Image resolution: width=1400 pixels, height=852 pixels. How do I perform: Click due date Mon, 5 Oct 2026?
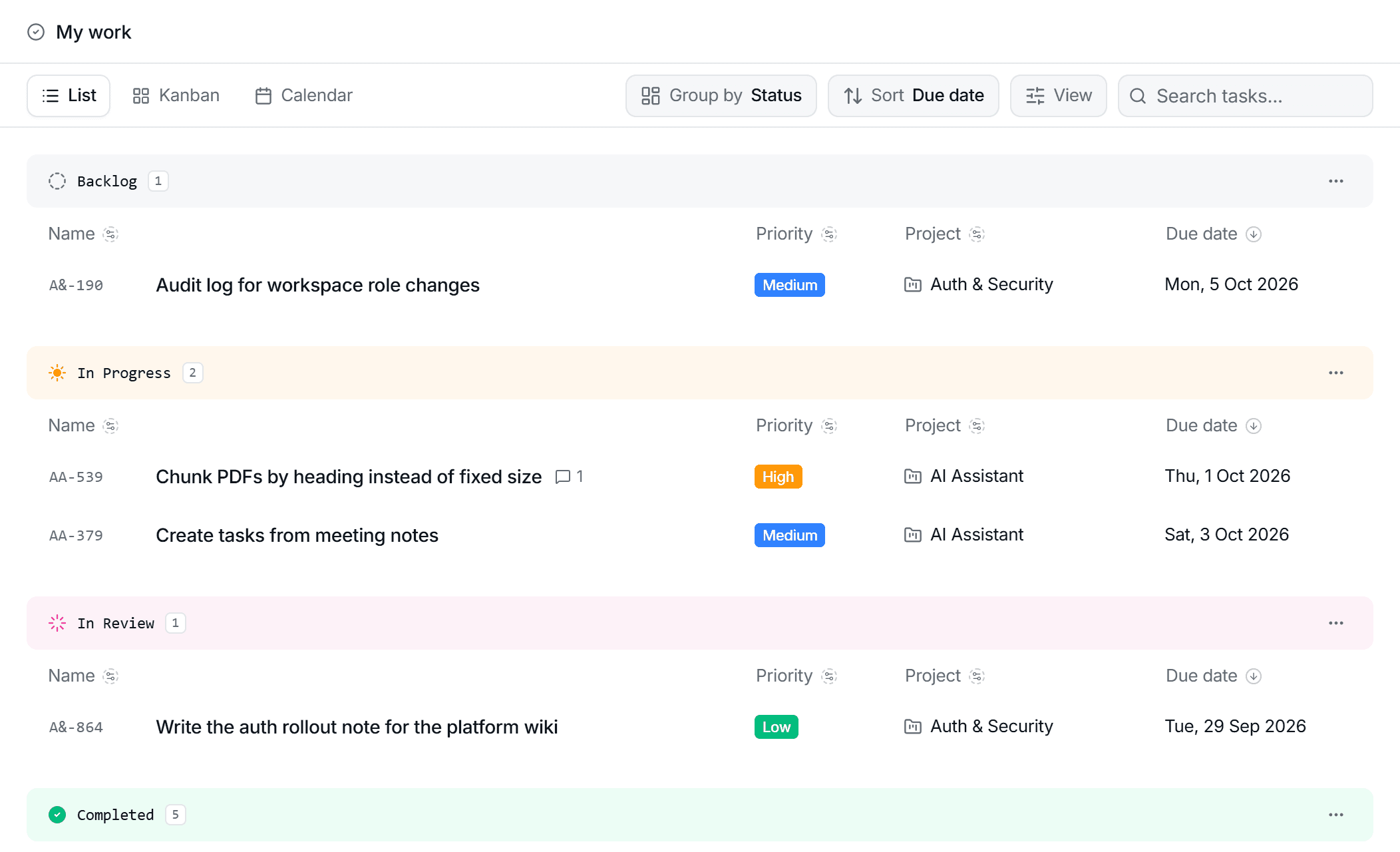coord(1232,285)
